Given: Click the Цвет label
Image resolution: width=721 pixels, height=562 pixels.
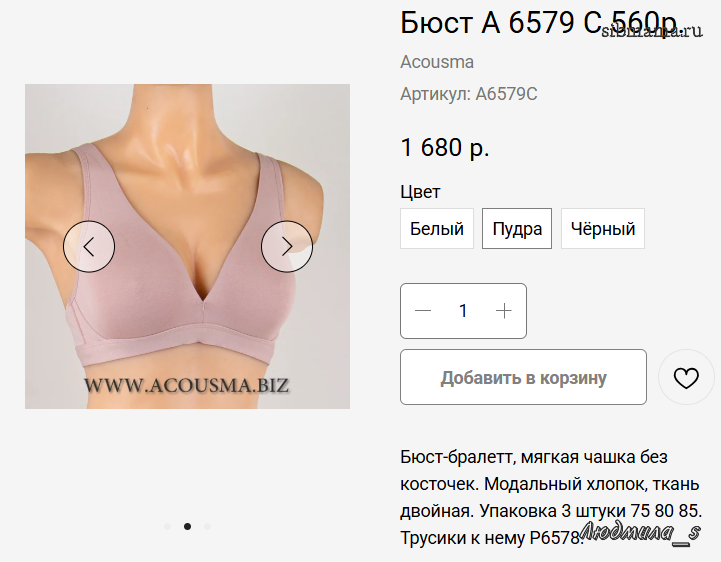Looking at the screenshot, I should pyautogui.click(x=420, y=192).
